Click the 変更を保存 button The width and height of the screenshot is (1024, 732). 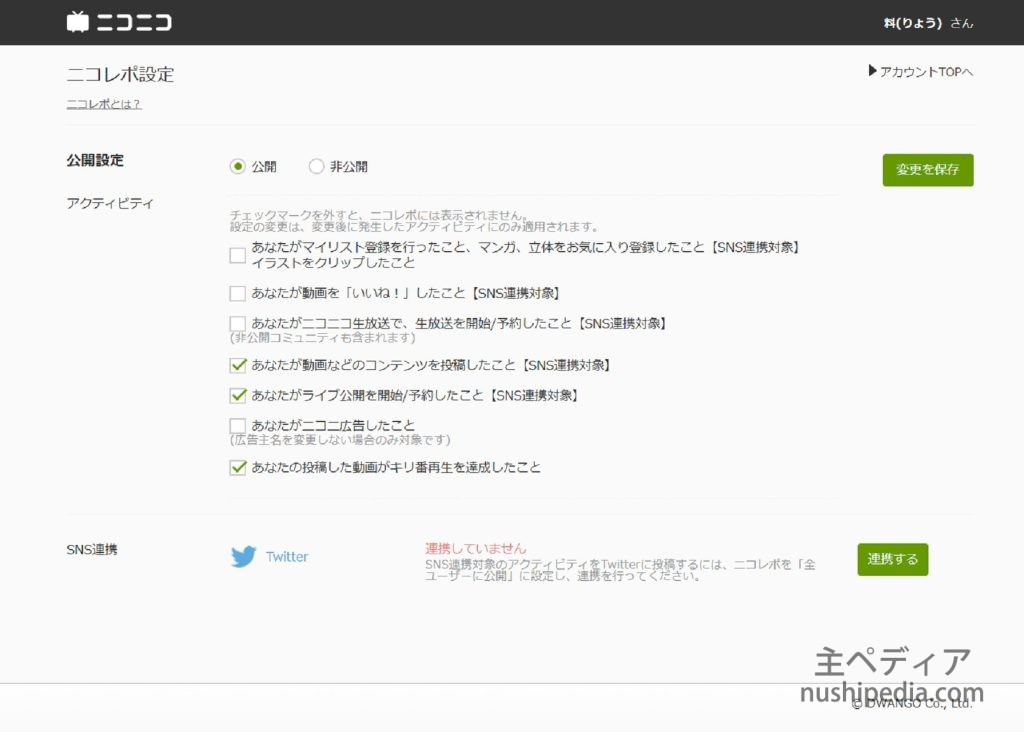927,170
